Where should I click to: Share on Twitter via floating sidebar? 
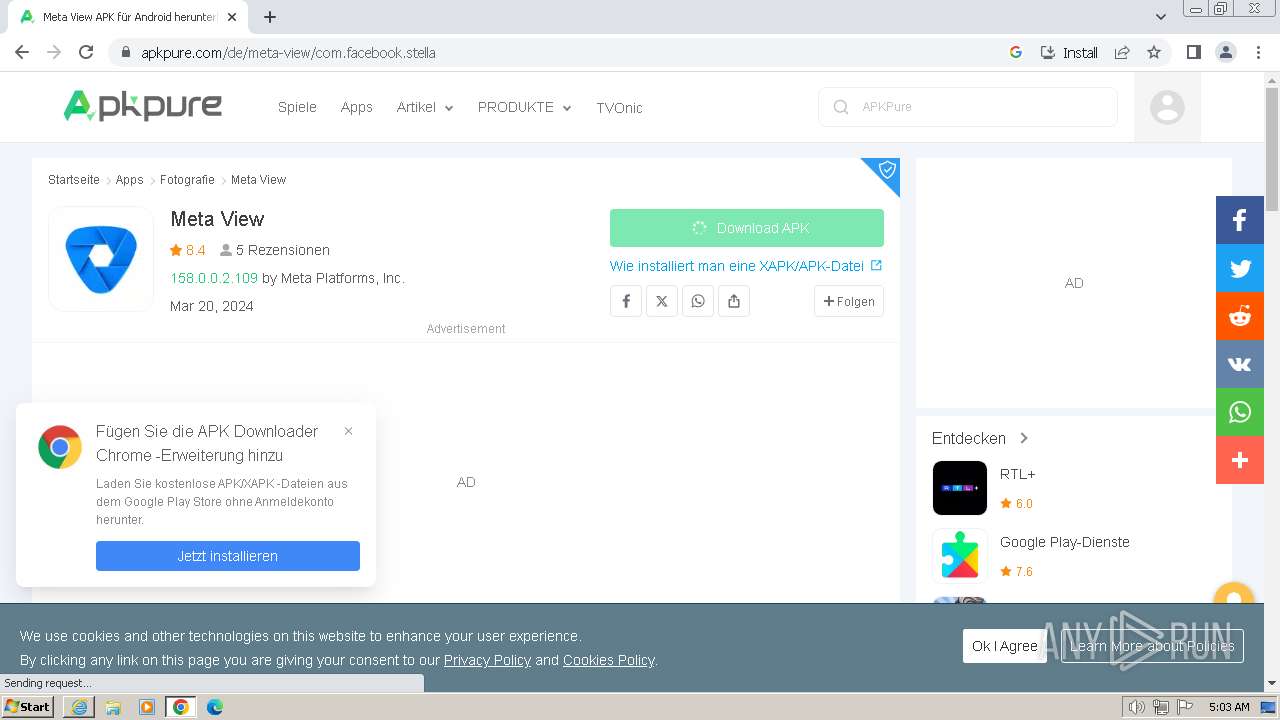pos(1240,268)
